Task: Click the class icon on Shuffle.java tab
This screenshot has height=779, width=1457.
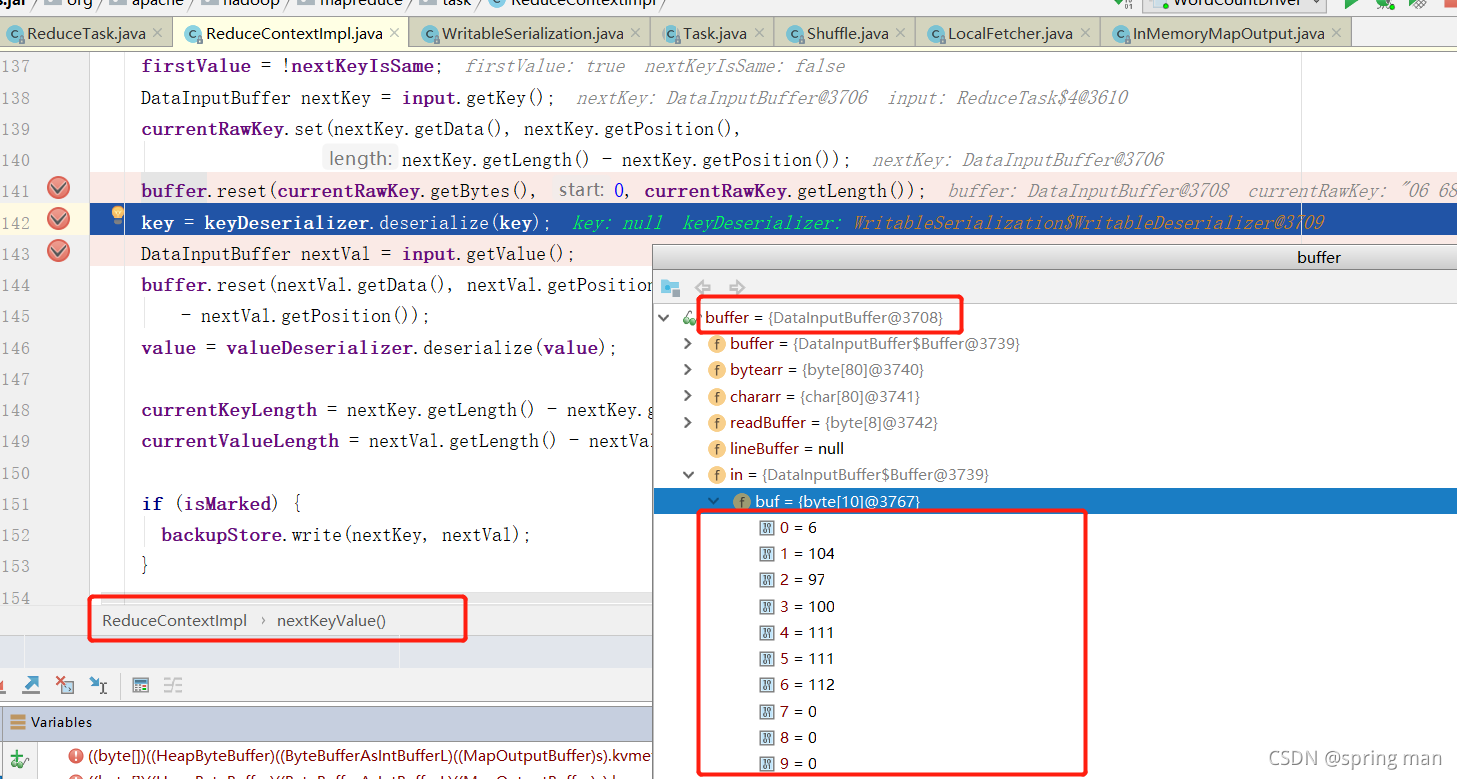Action: 794,34
